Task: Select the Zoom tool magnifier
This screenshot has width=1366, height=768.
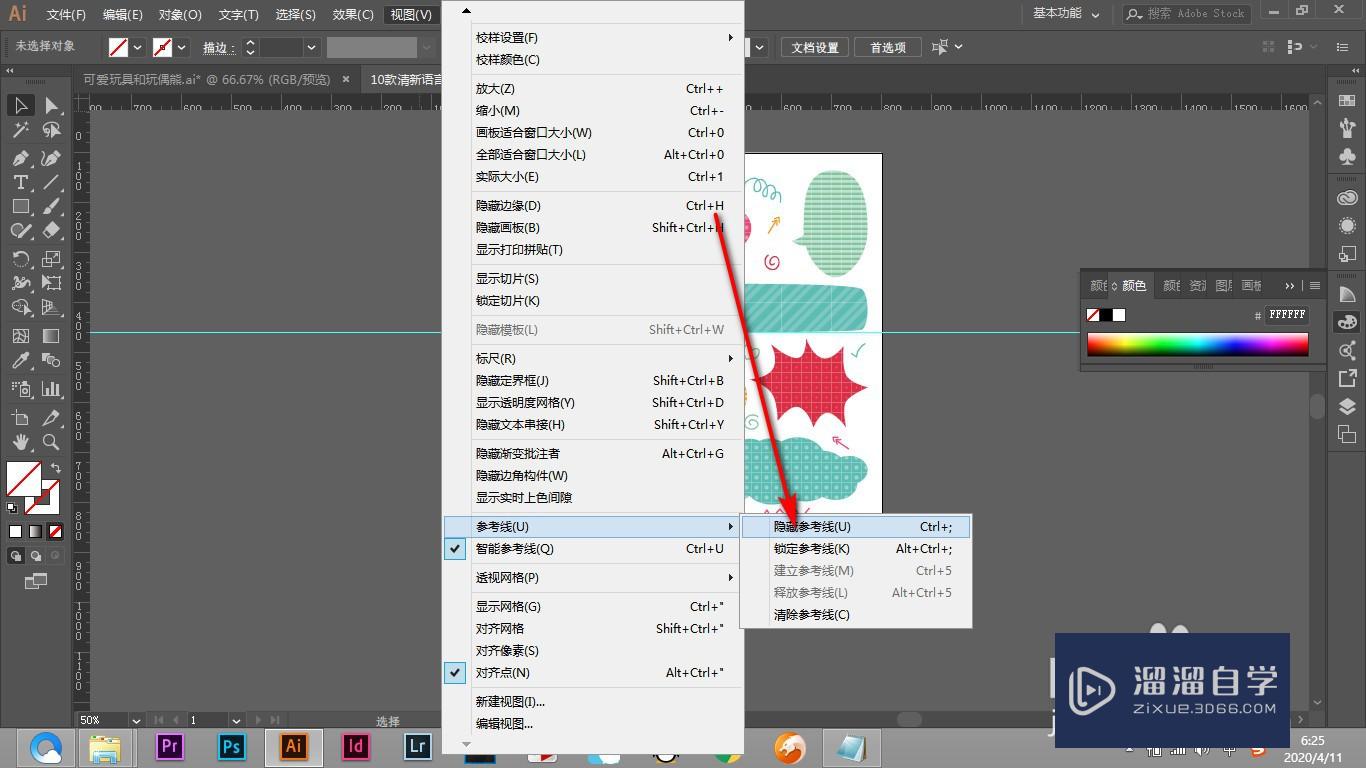Action: coord(51,441)
